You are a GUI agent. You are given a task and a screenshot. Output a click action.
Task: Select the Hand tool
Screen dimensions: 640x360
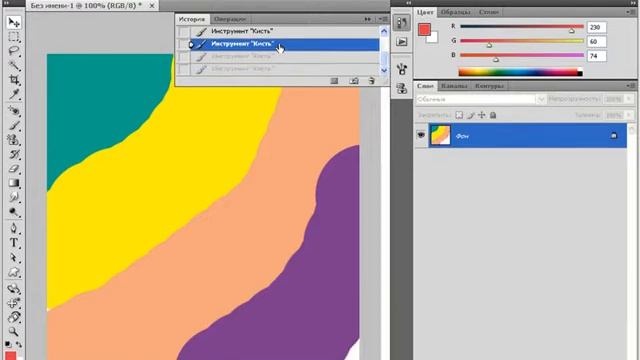coord(13,317)
